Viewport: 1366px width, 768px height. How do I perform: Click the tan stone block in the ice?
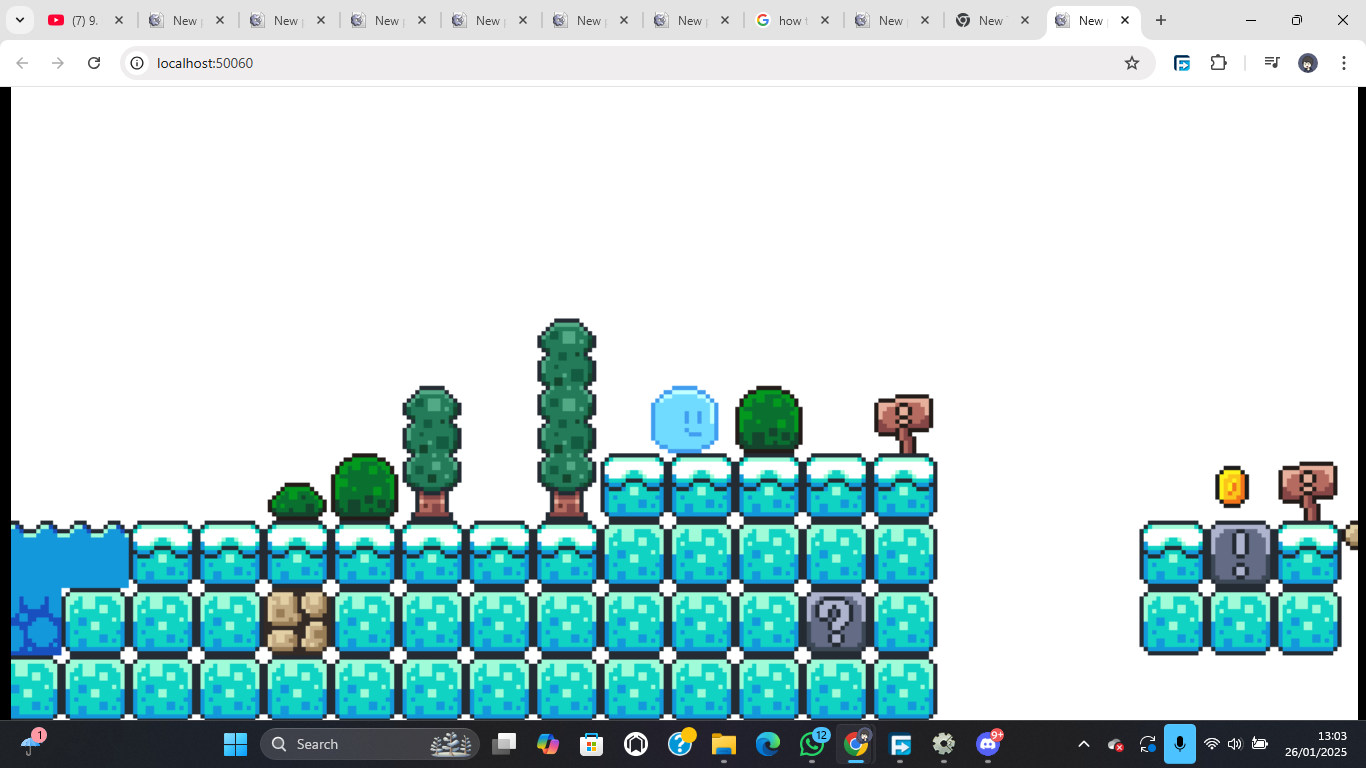pyautogui.click(x=298, y=622)
